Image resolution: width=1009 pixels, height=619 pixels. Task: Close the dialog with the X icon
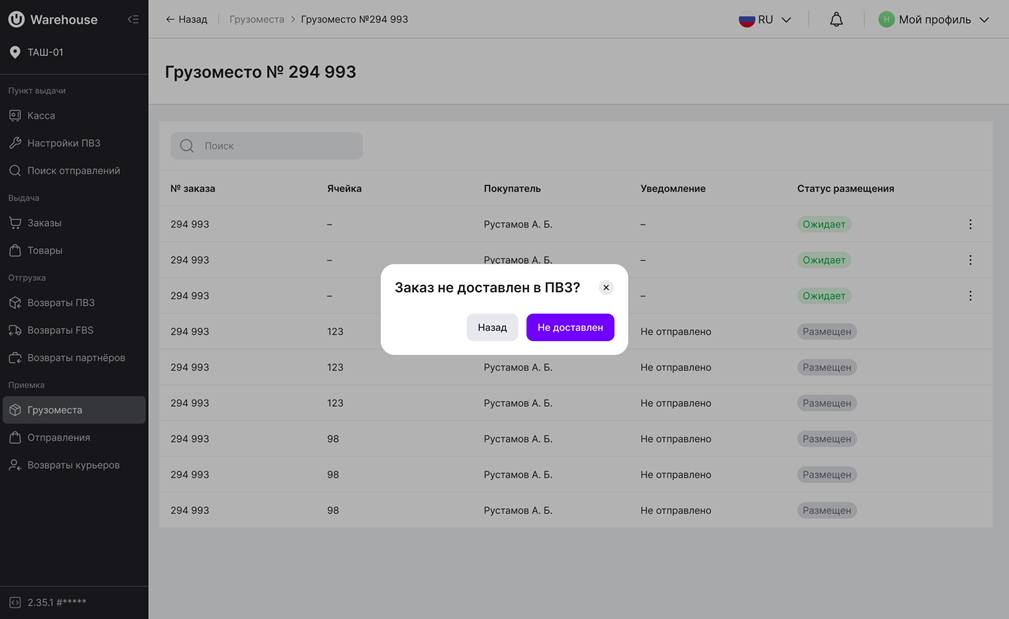pyautogui.click(x=606, y=287)
